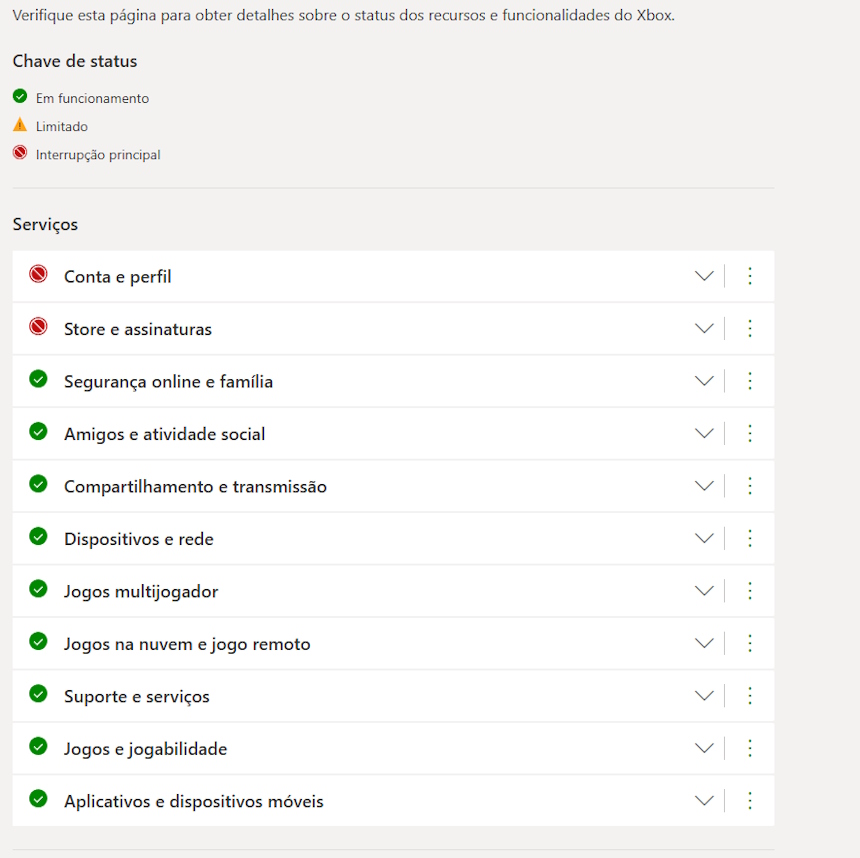Click green check icon beside Suporte e serviços

38,693
